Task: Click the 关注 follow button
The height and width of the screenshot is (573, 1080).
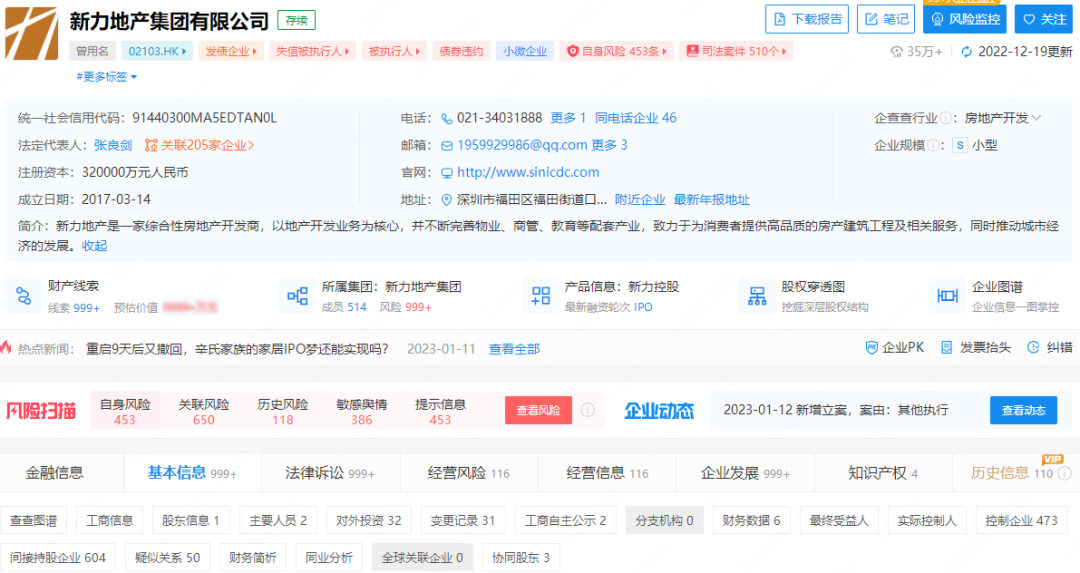Action: pyautogui.click(x=1044, y=19)
